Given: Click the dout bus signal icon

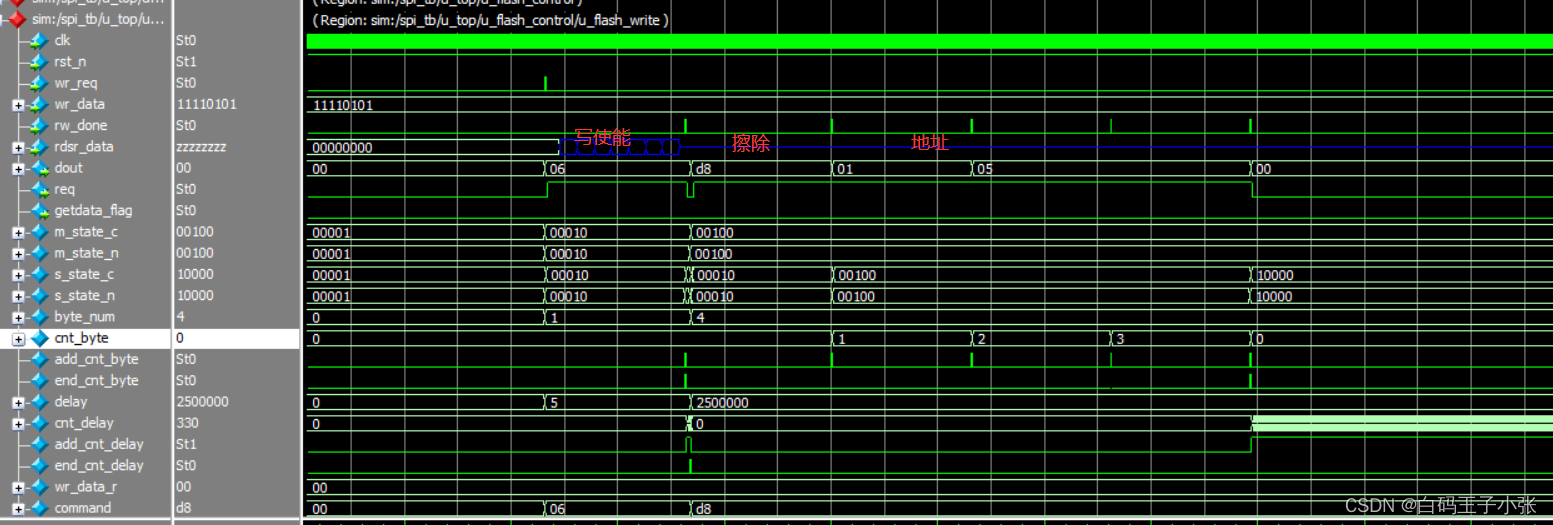Looking at the screenshot, I should click(39, 168).
